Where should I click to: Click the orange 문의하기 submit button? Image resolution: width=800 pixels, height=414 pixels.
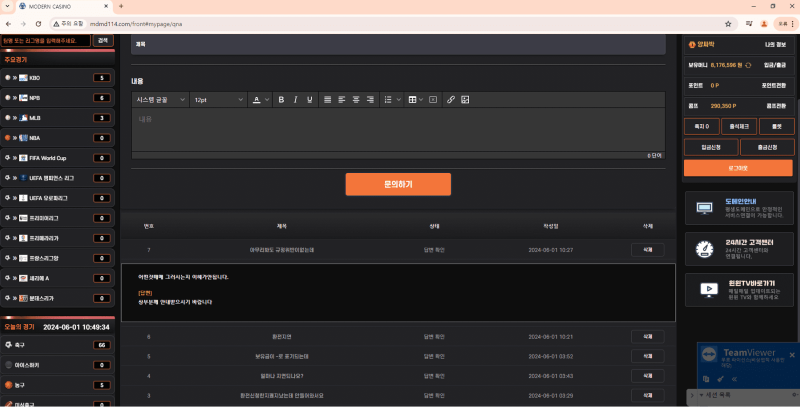tap(398, 184)
